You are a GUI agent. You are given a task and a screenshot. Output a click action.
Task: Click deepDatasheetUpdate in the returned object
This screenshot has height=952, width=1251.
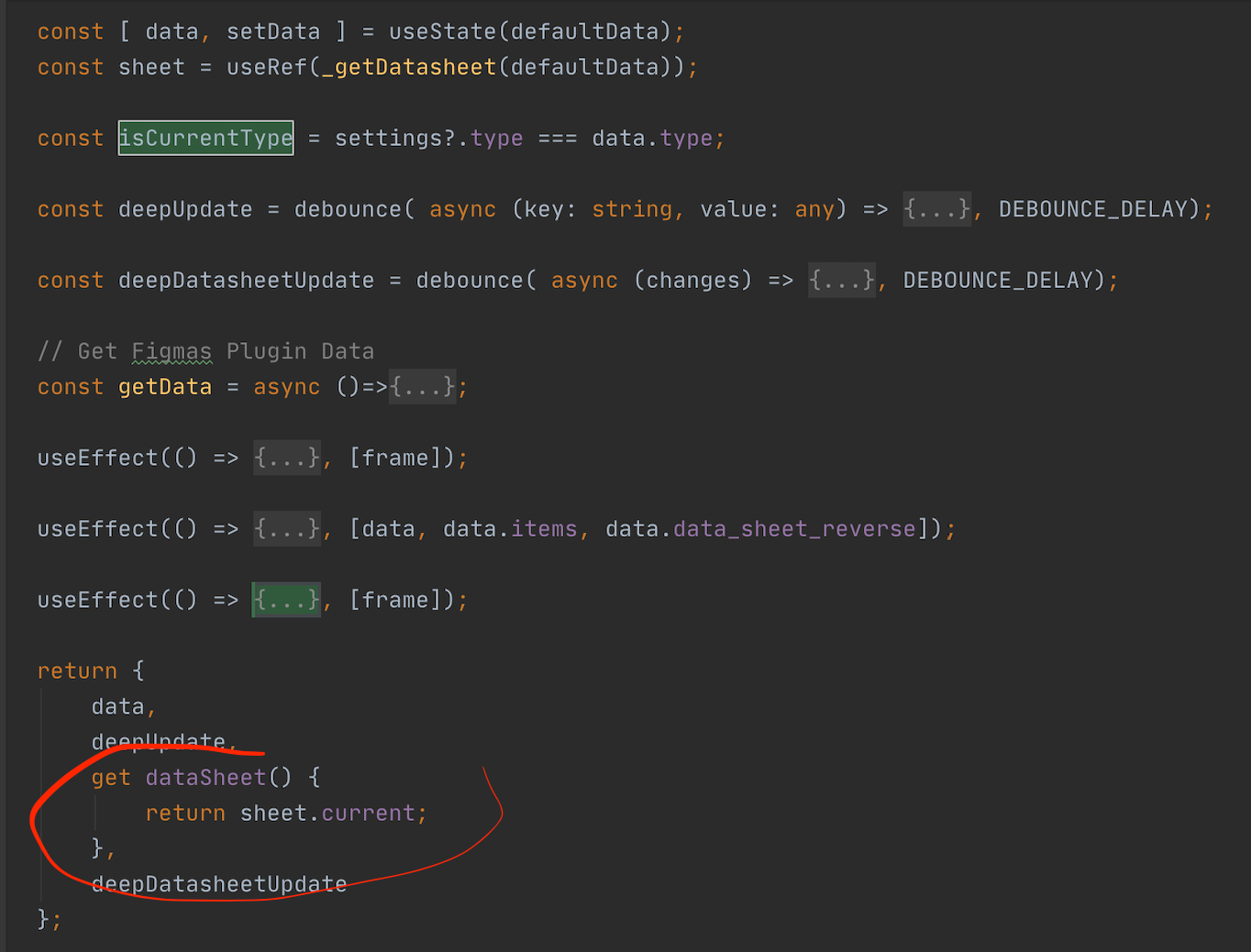pos(219,883)
